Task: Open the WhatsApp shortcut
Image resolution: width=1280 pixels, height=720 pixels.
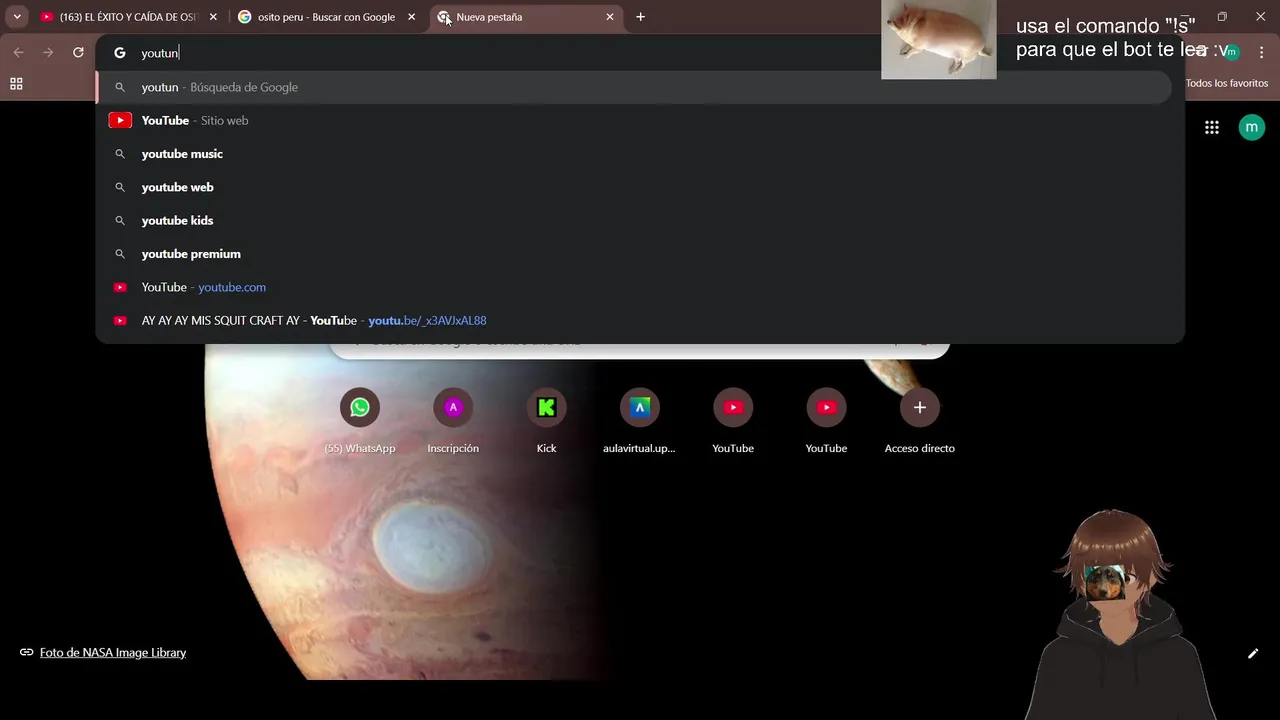Action: tap(360, 420)
